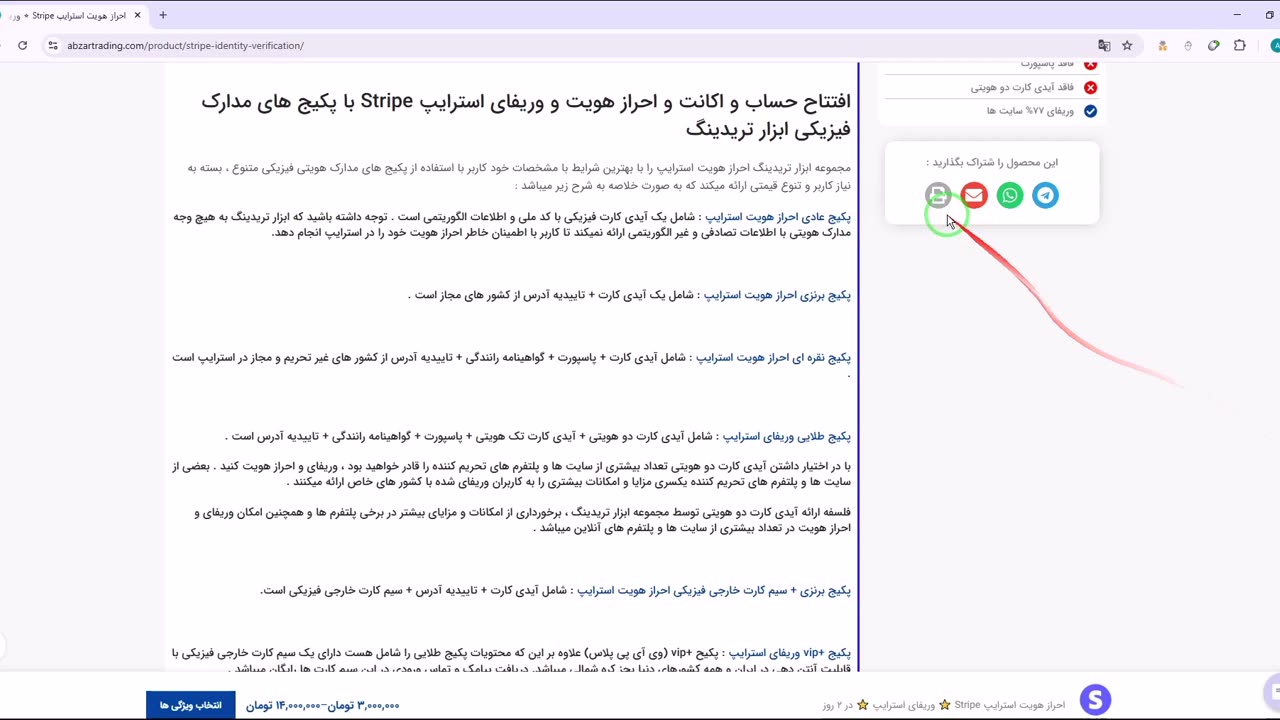
Task: Restore down the browser window
Action: coord(1270,15)
